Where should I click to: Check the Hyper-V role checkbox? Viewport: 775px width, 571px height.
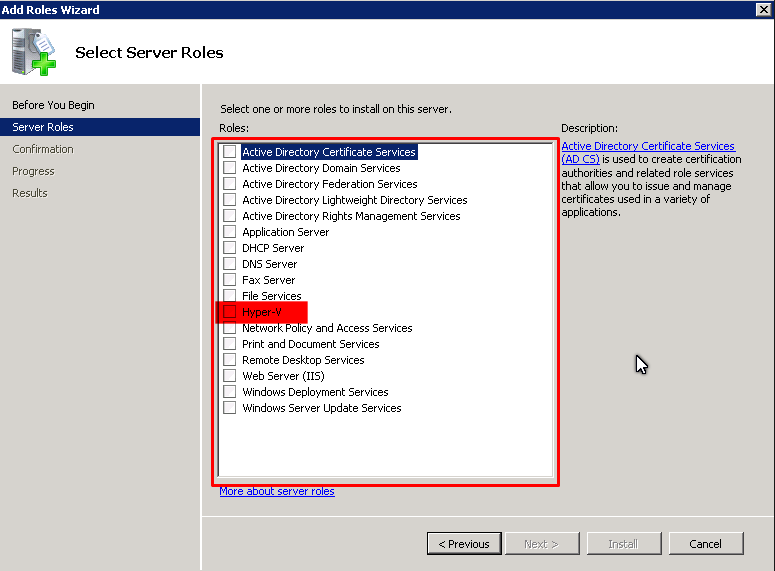point(229,311)
